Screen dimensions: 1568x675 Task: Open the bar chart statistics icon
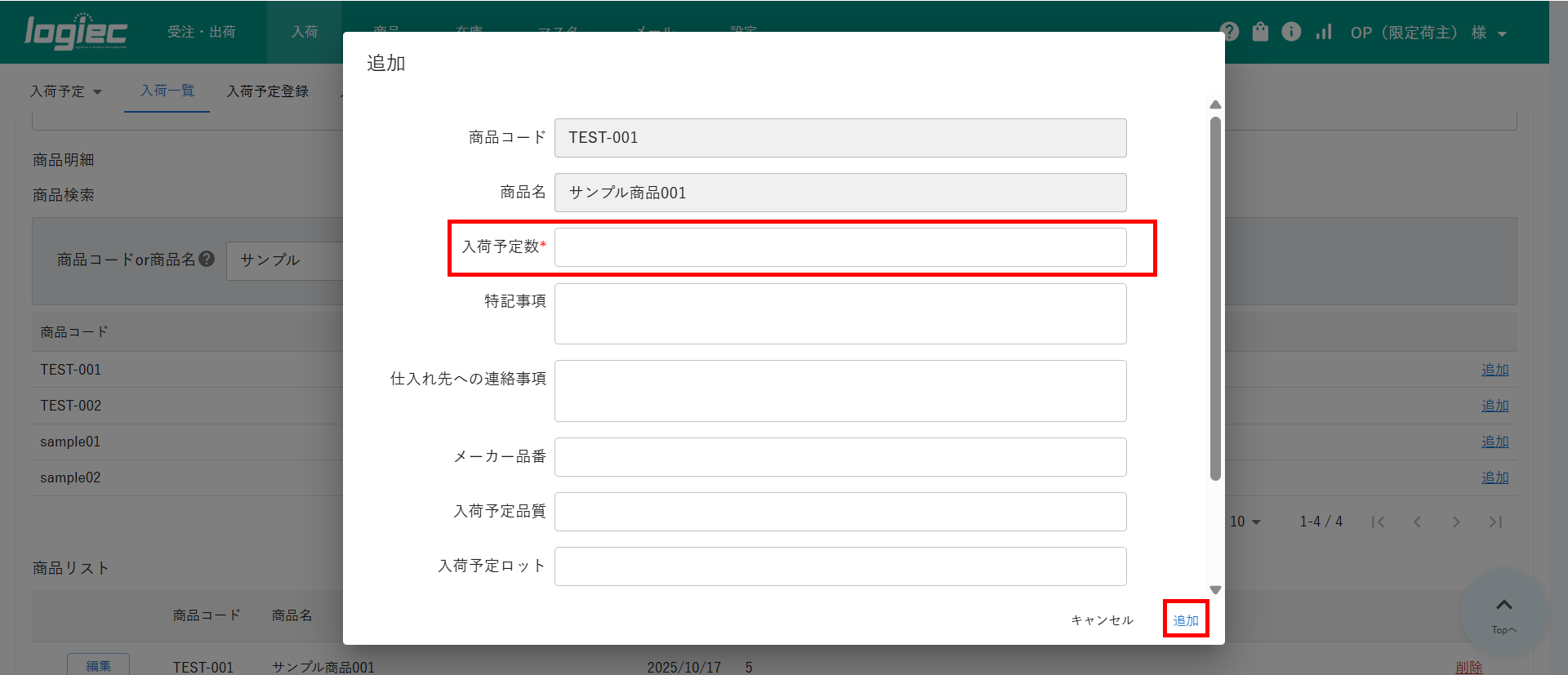[x=1324, y=32]
